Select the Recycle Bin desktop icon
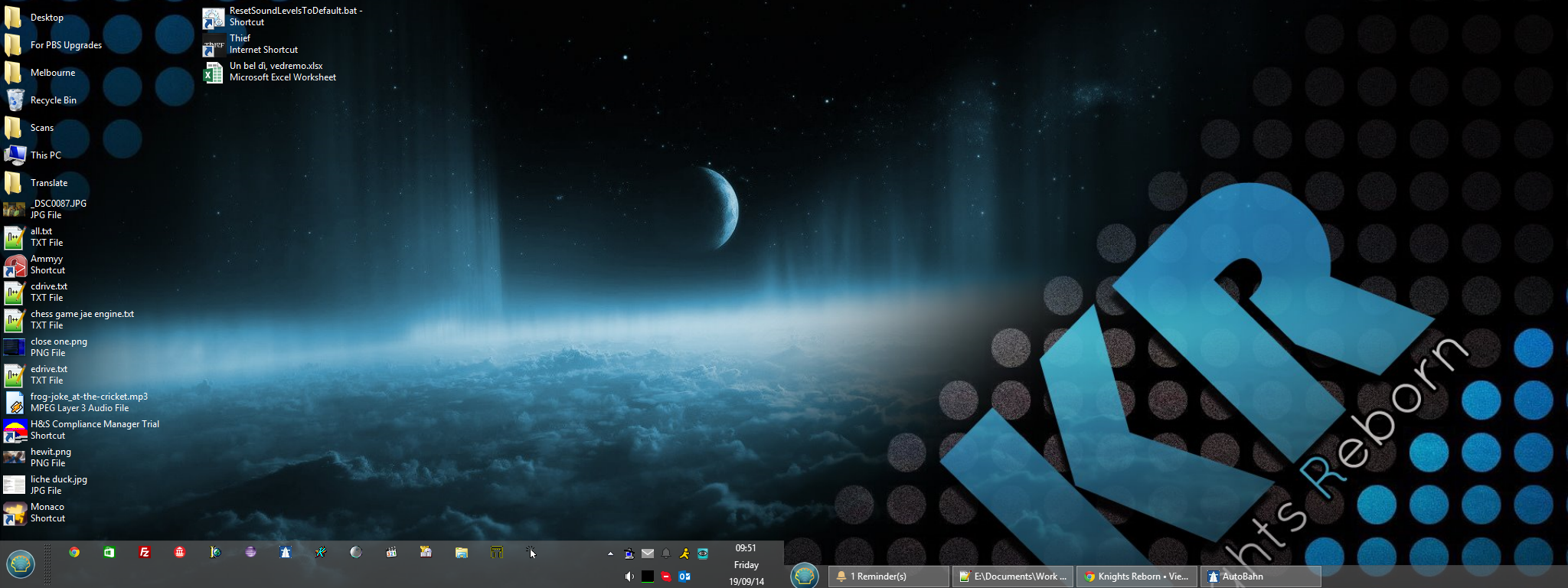The height and width of the screenshot is (588, 1568). pos(41,100)
